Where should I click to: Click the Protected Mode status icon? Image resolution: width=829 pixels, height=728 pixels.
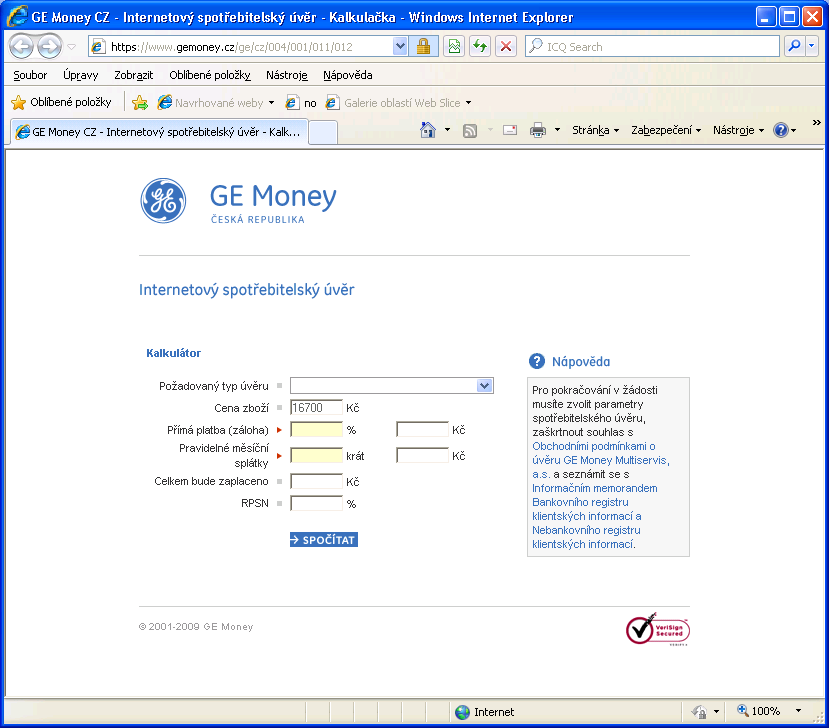[x=699, y=712]
